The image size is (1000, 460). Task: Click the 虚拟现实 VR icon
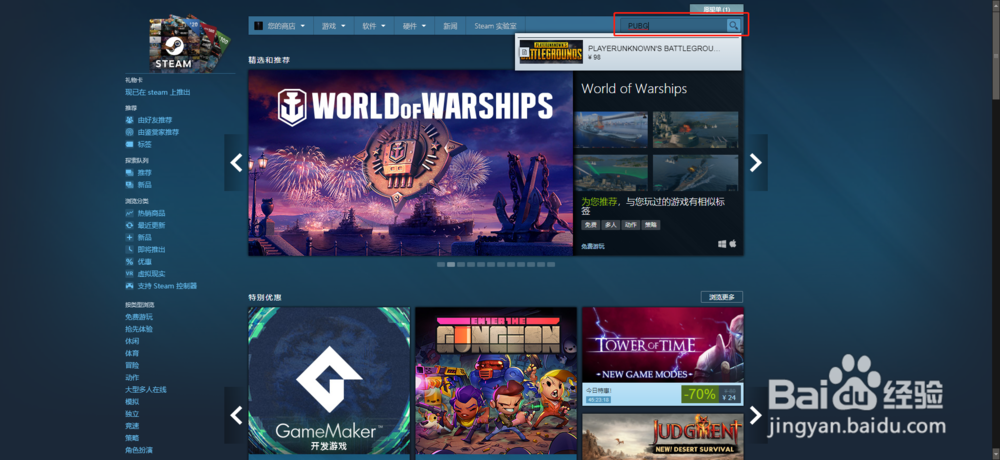pyautogui.click(x=129, y=274)
